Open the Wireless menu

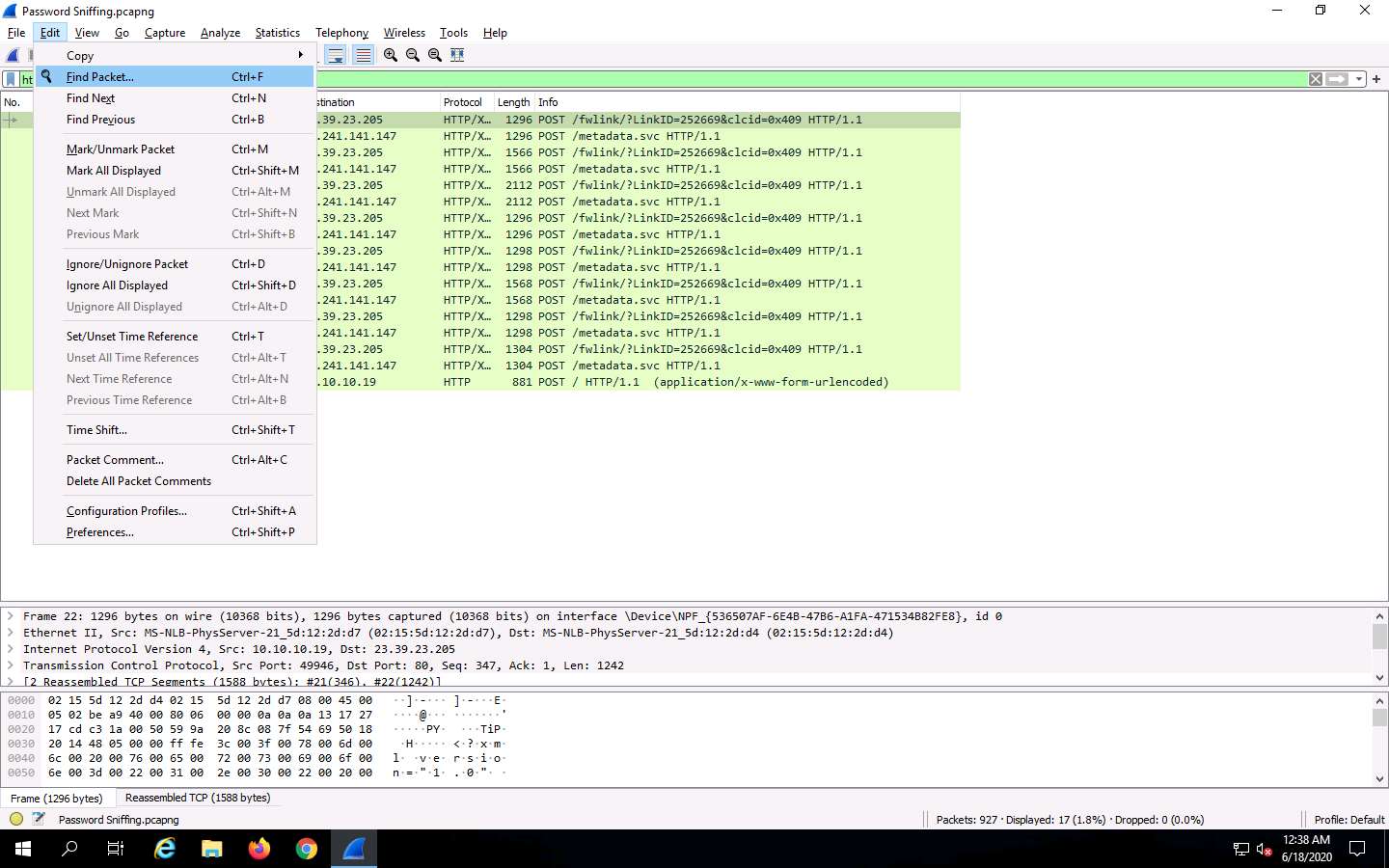point(404,33)
